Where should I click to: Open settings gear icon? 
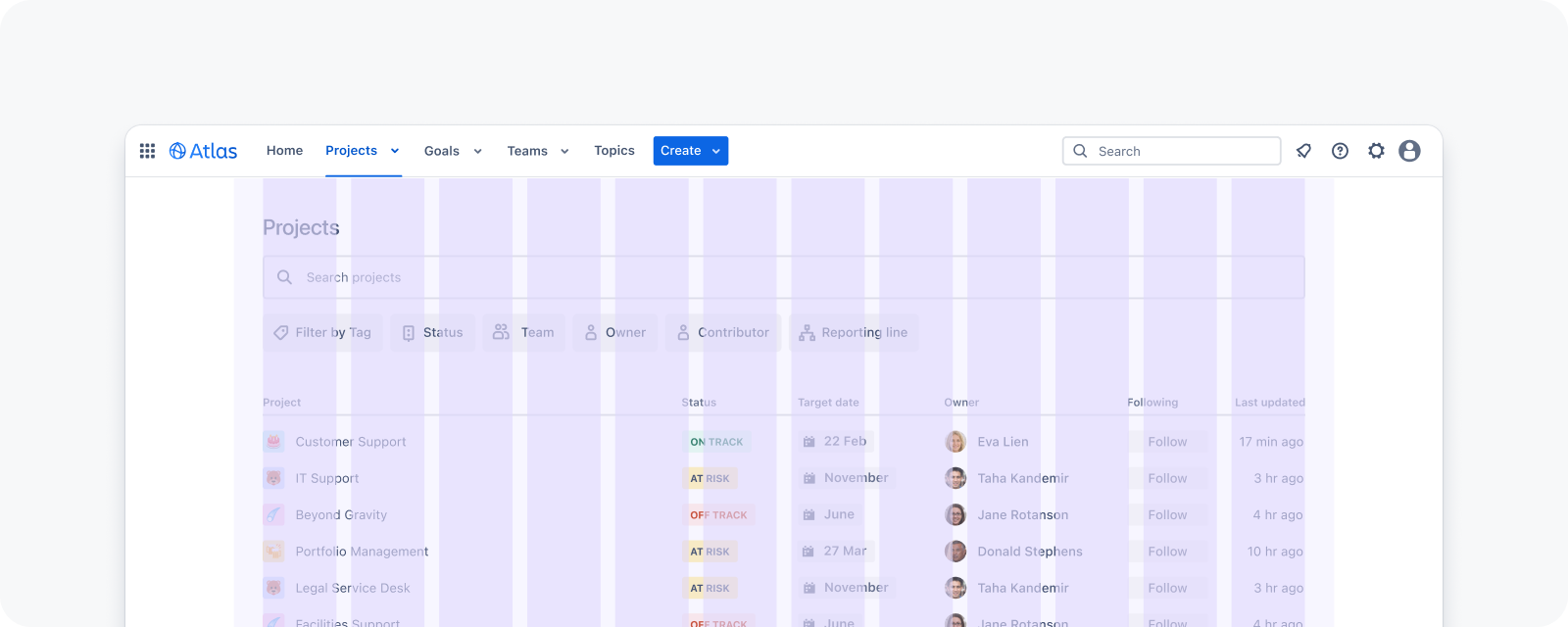1376,151
